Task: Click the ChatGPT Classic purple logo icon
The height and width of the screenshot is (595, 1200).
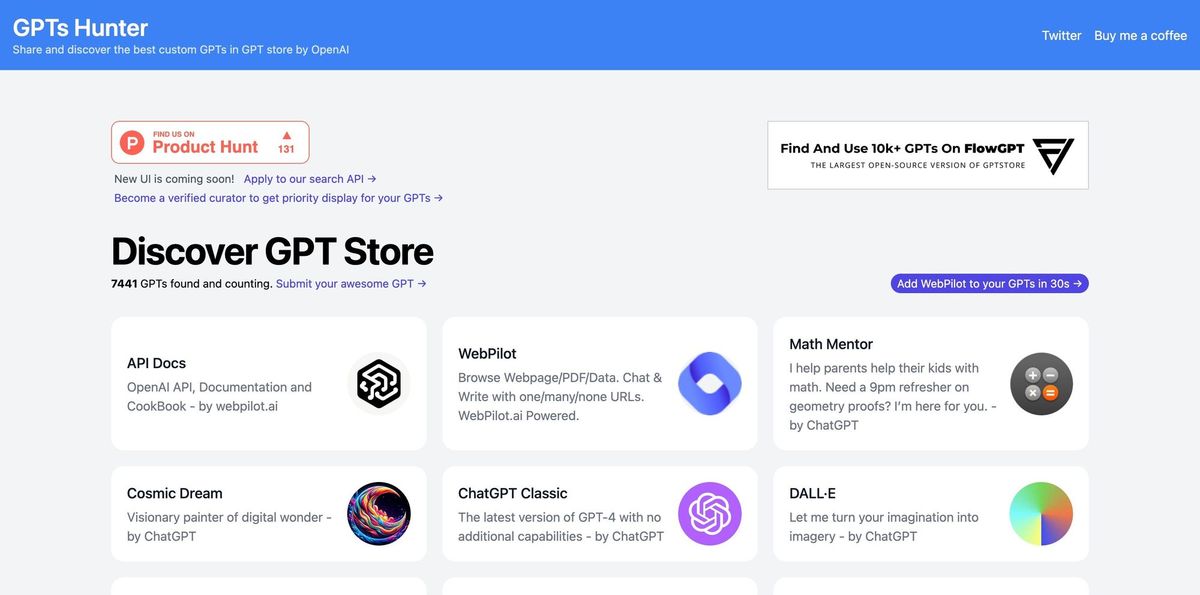Action: [x=710, y=514]
